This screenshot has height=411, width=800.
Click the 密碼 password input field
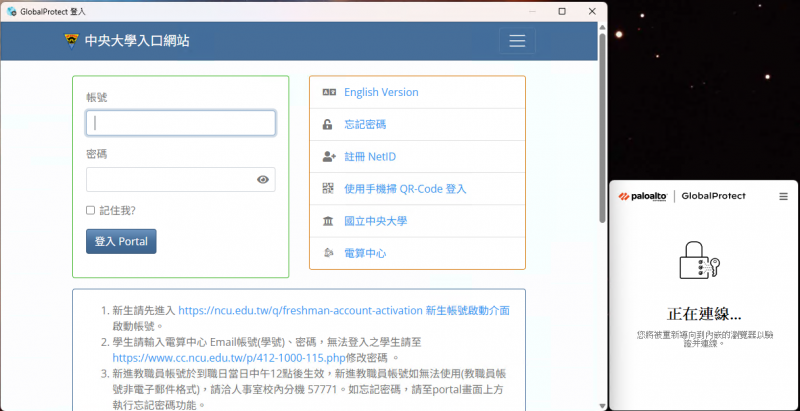pos(170,180)
